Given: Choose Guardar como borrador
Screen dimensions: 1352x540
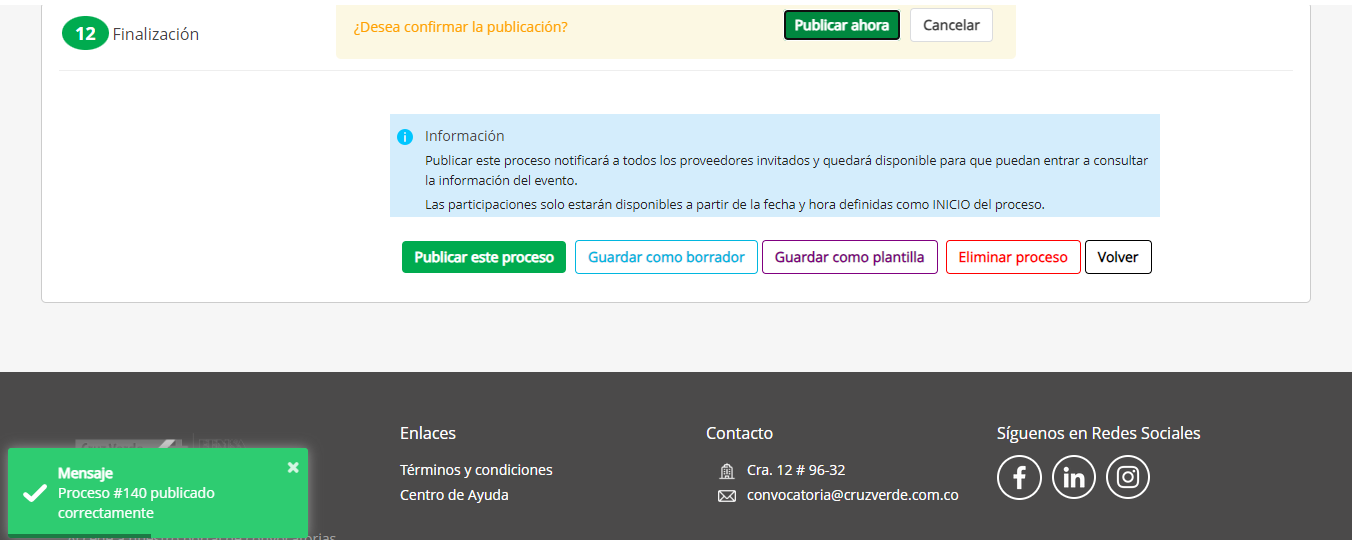Looking at the screenshot, I should click(666, 257).
